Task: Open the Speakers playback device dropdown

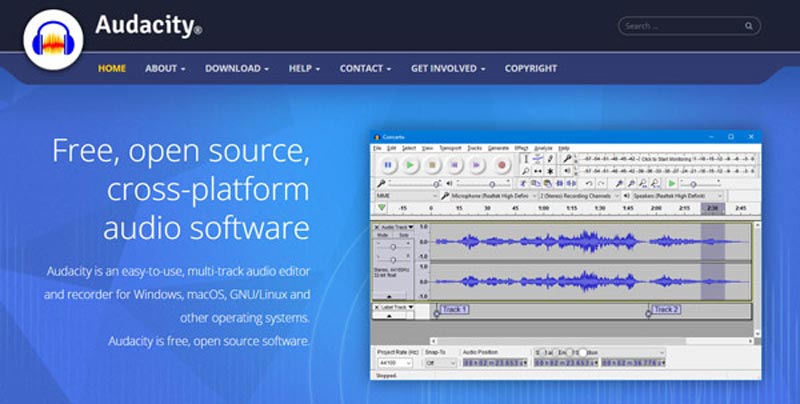Action: 677,196
